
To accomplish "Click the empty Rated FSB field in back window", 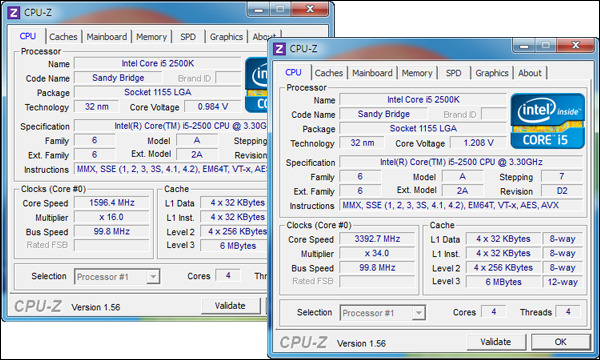I will coord(112,245).
